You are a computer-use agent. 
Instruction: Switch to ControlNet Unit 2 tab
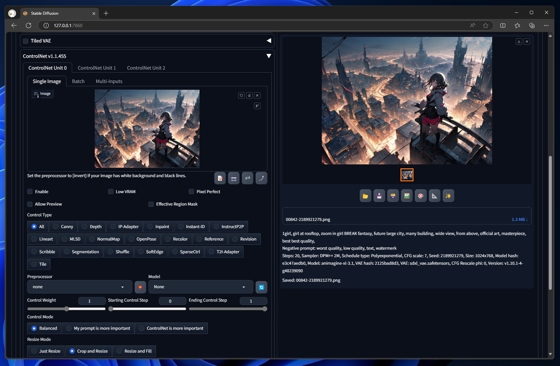(x=146, y=68)
